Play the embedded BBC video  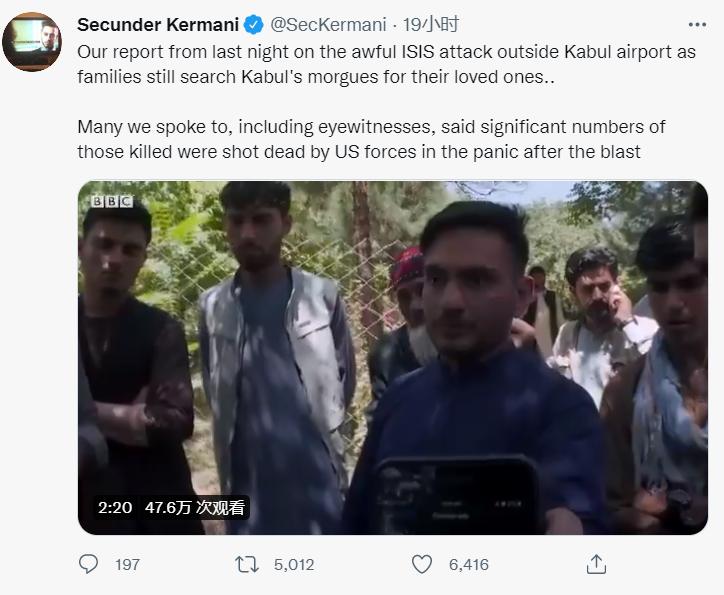point(393,357)
